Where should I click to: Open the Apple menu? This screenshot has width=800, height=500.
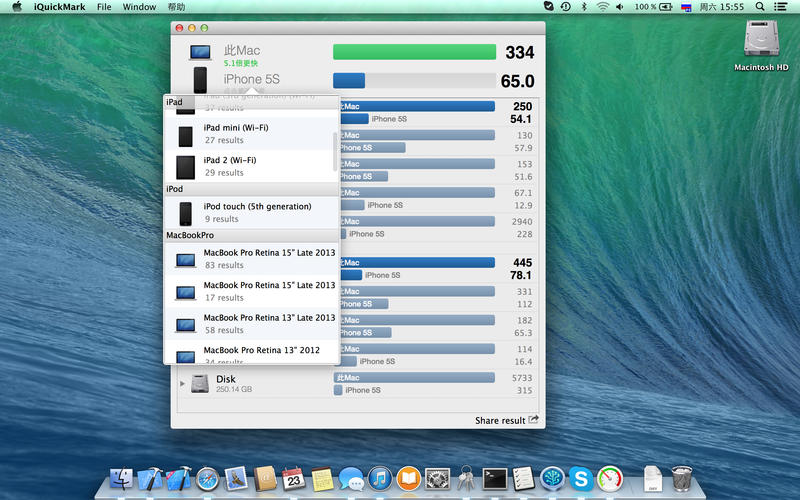(x=17, y=7)
